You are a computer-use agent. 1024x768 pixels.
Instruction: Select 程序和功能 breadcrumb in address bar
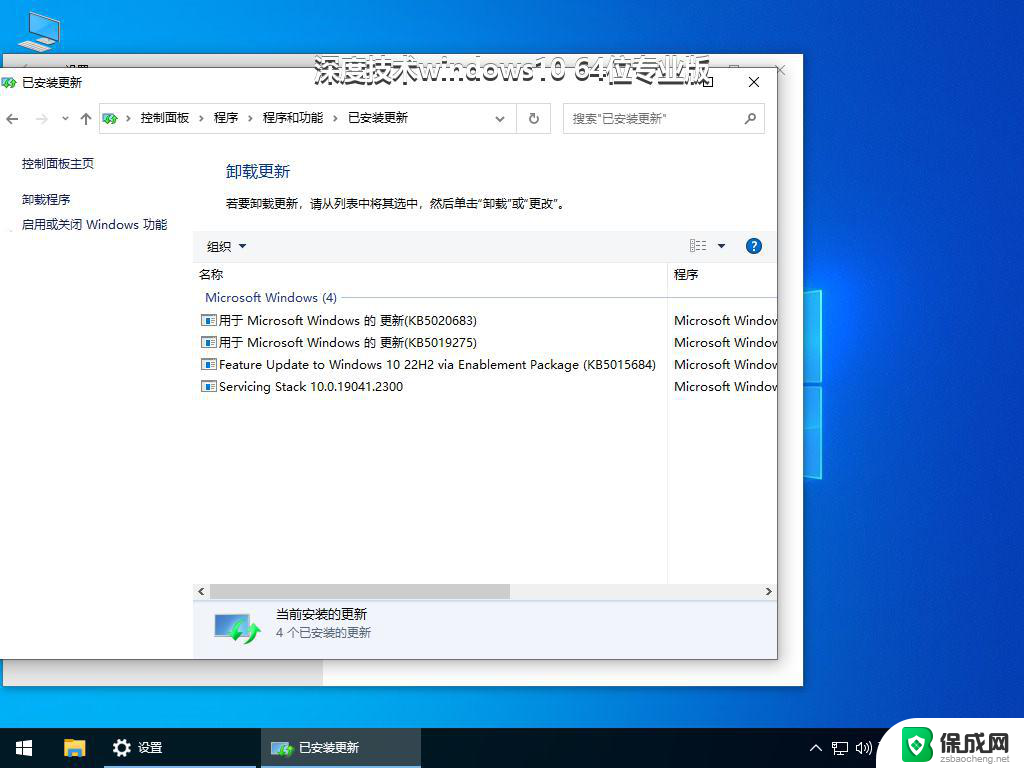(293, 118)
